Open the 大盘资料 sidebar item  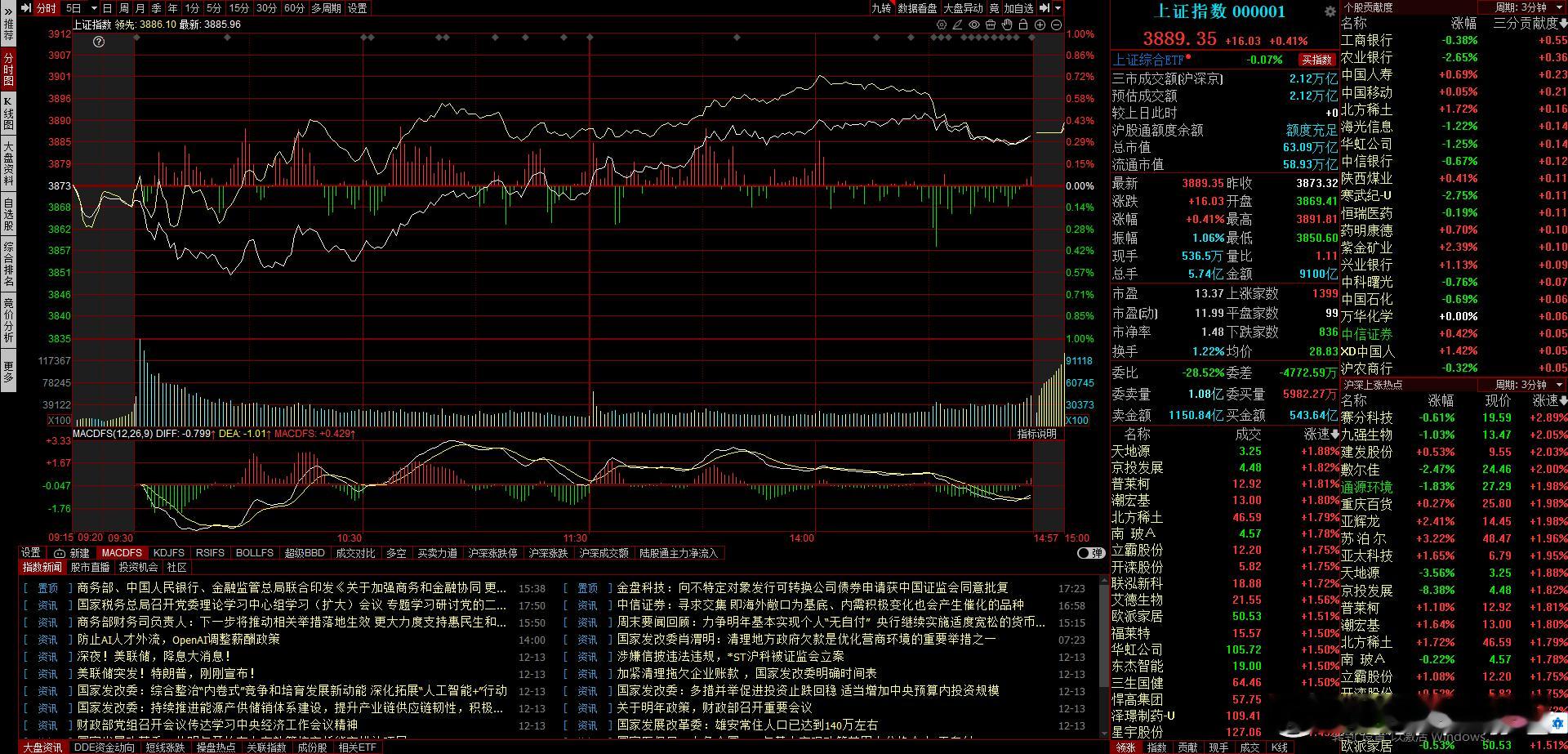(8, 163)
